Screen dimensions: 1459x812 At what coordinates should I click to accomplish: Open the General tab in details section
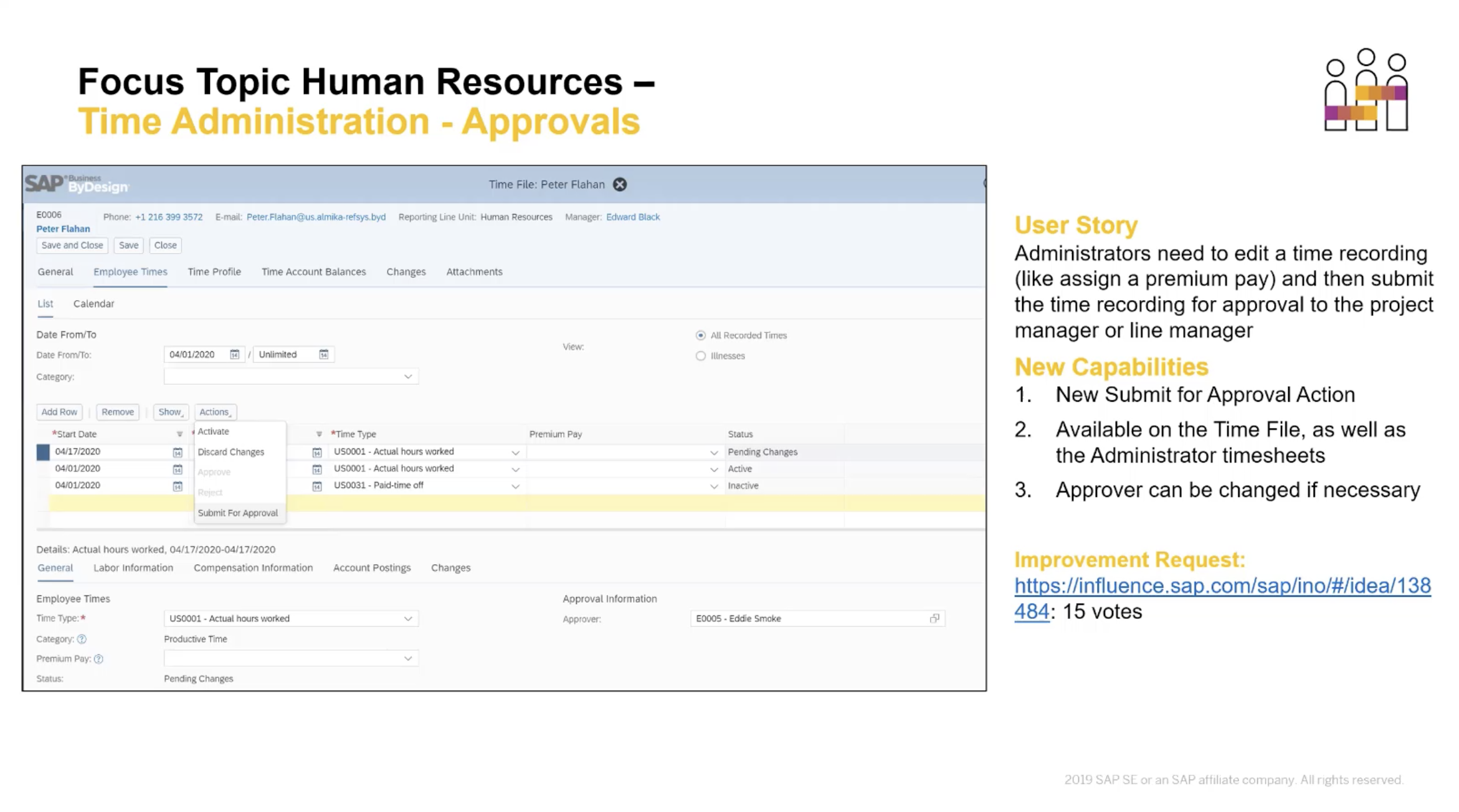pos(55,567)
